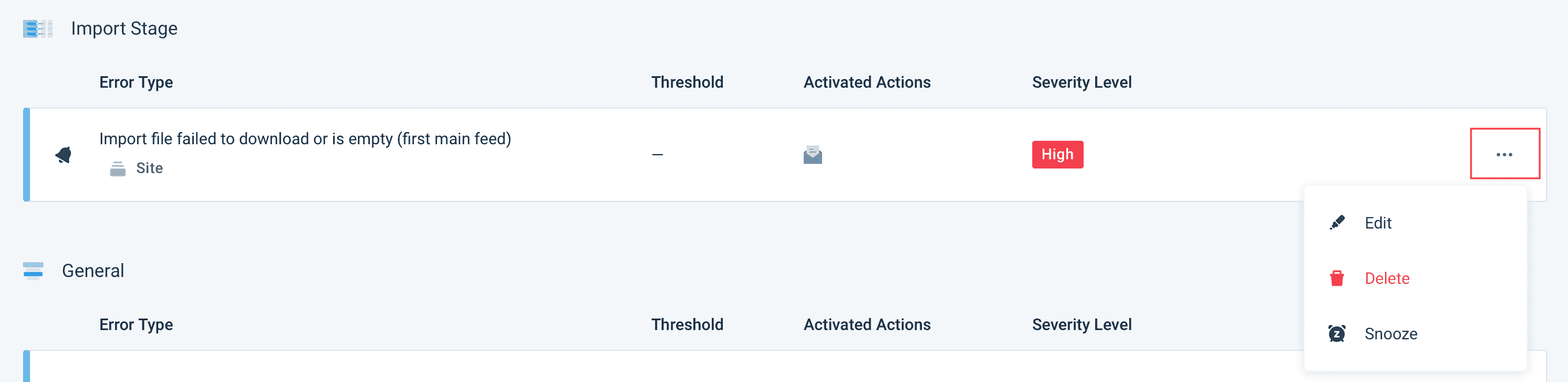The image size is (1568, 382).
Task: Click the red High severity badge
Action: pos(1056,155)
